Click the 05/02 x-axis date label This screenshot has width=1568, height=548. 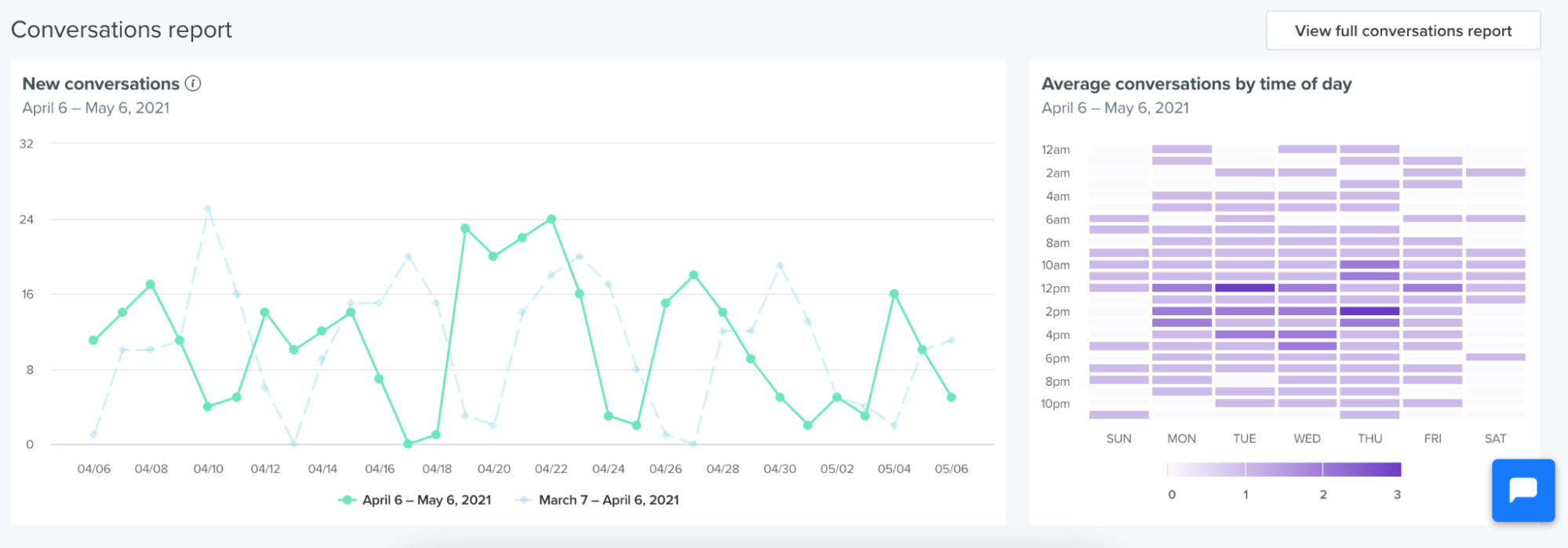(x=837, y=469)
